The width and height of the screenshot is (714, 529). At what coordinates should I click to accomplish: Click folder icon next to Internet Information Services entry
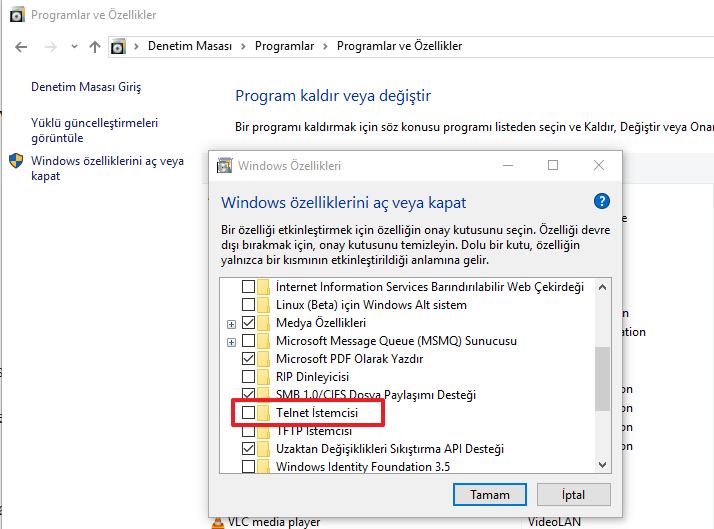(x=263, y=287)
